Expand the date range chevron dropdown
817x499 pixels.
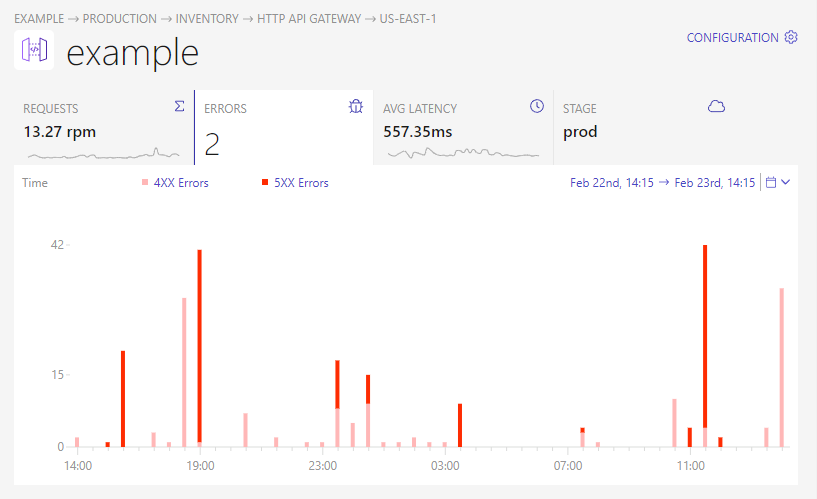tap(786, 182)
